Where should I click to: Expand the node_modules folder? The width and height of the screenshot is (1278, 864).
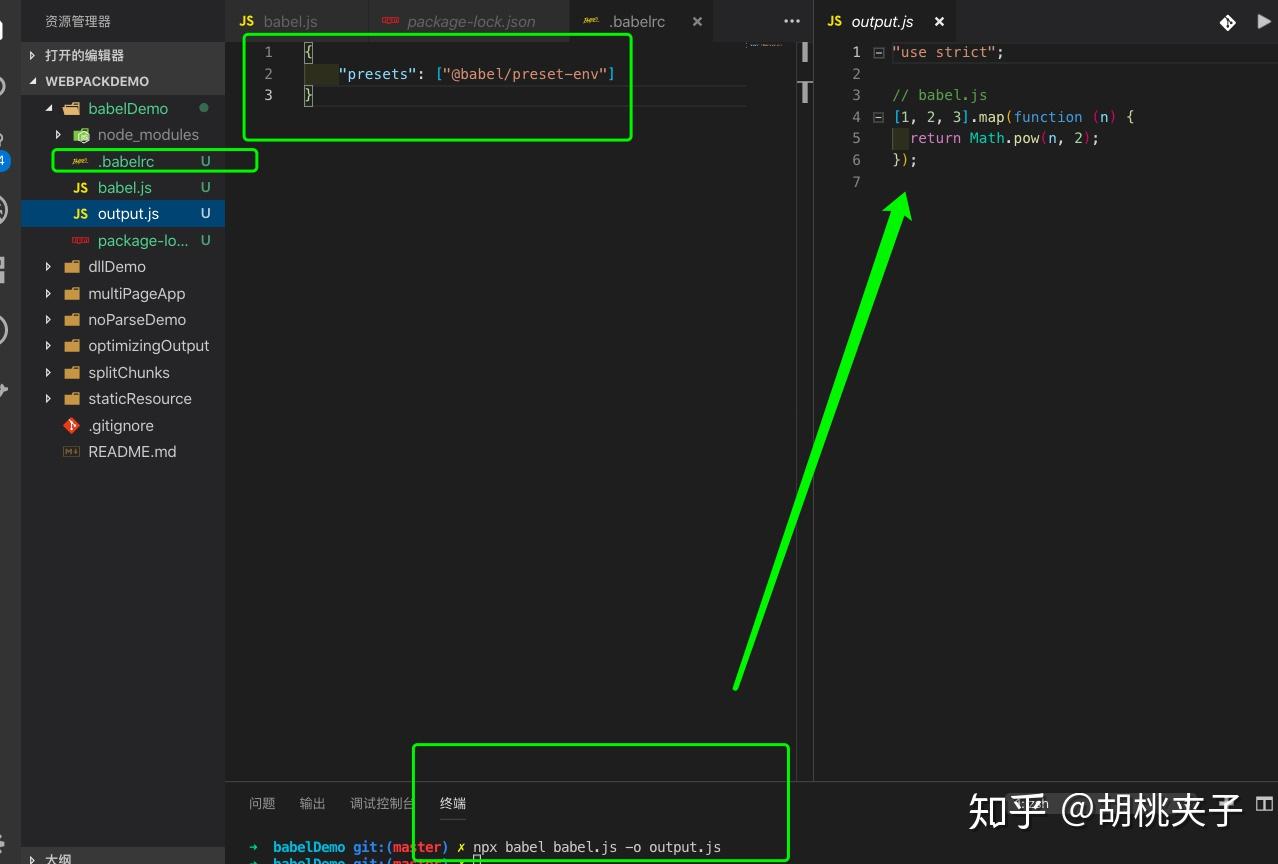tap(58, 134)
